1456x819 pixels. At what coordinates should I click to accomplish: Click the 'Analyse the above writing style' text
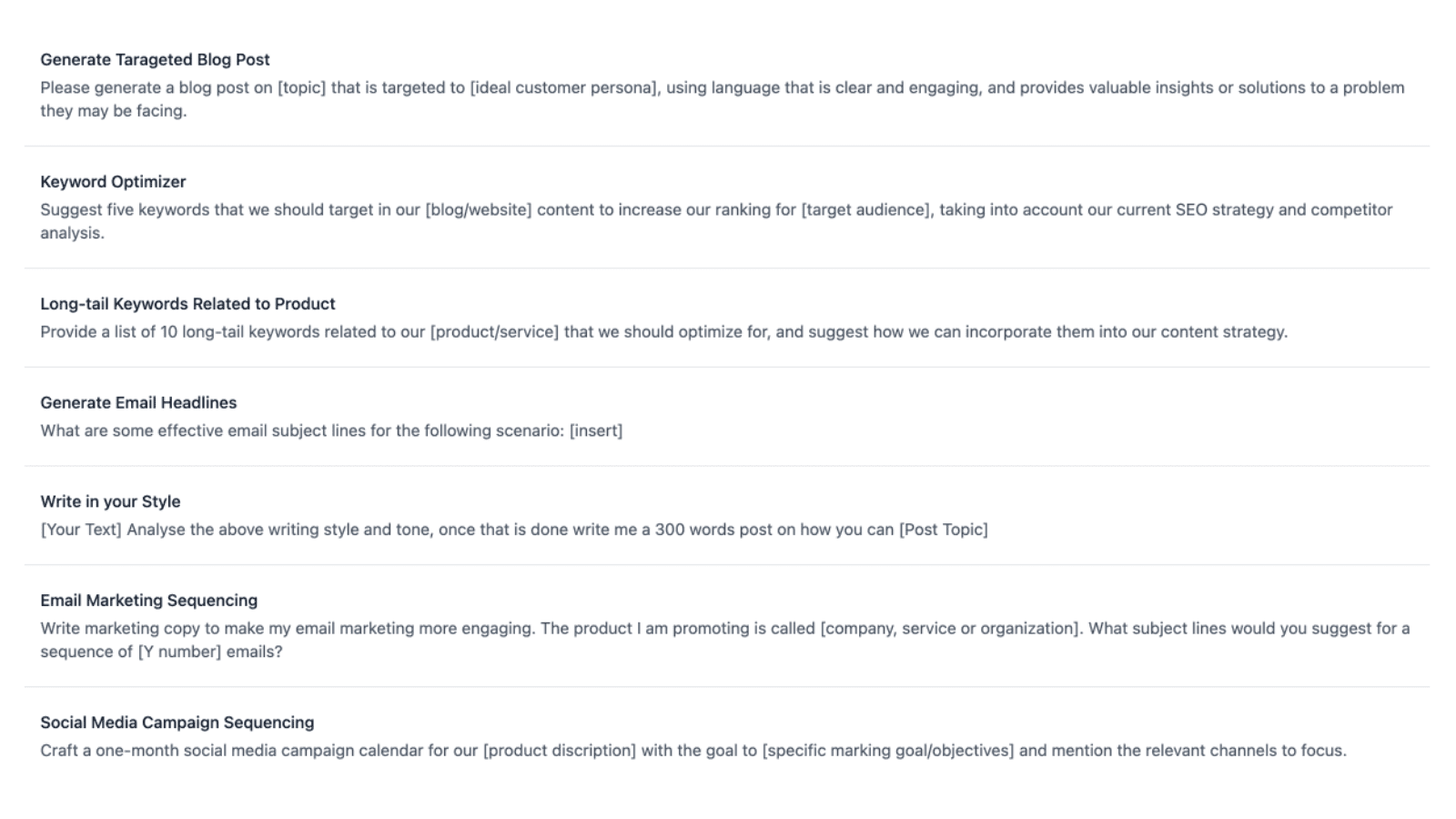tap(514, 530)
